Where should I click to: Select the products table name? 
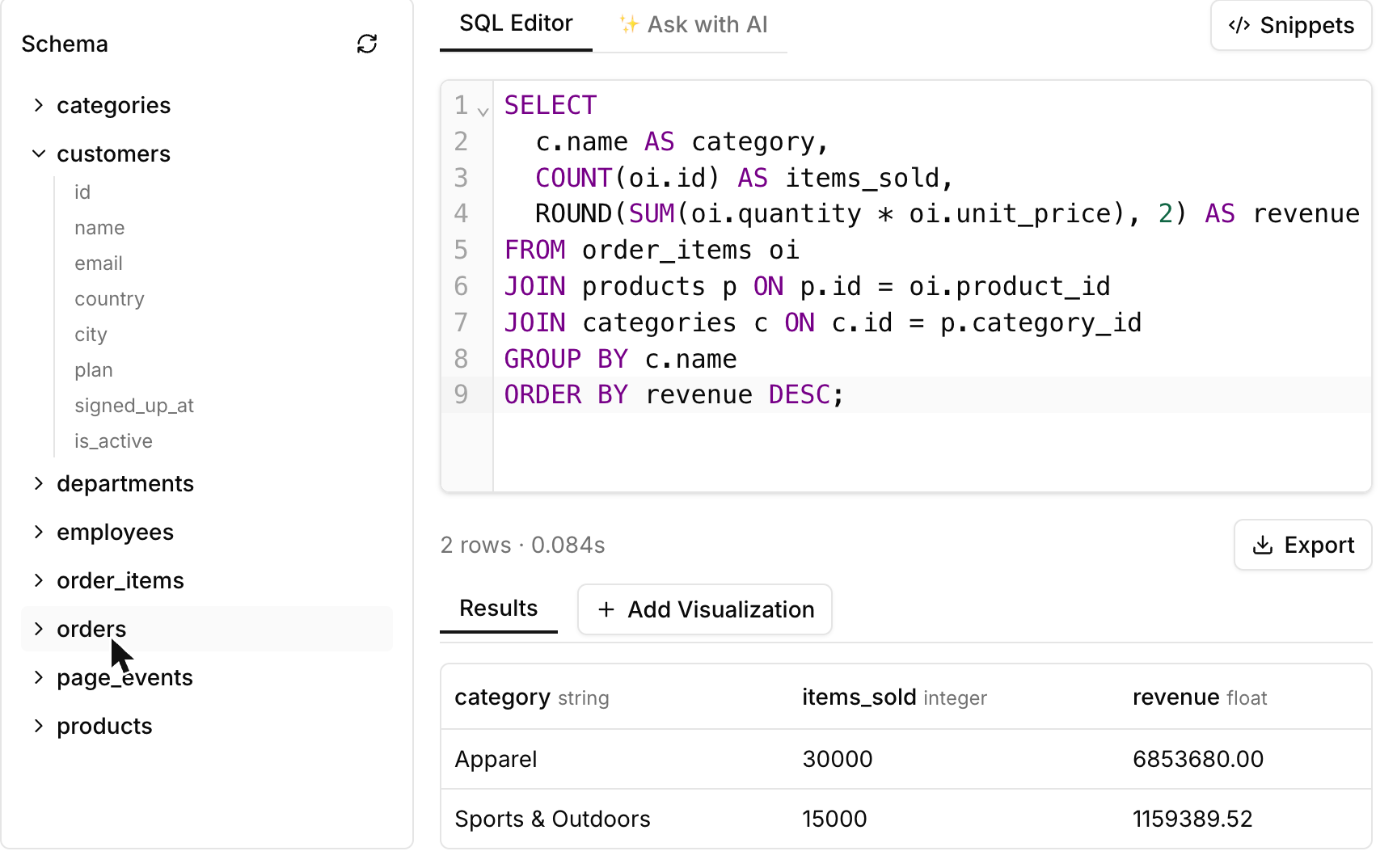[x=105, y=726]
